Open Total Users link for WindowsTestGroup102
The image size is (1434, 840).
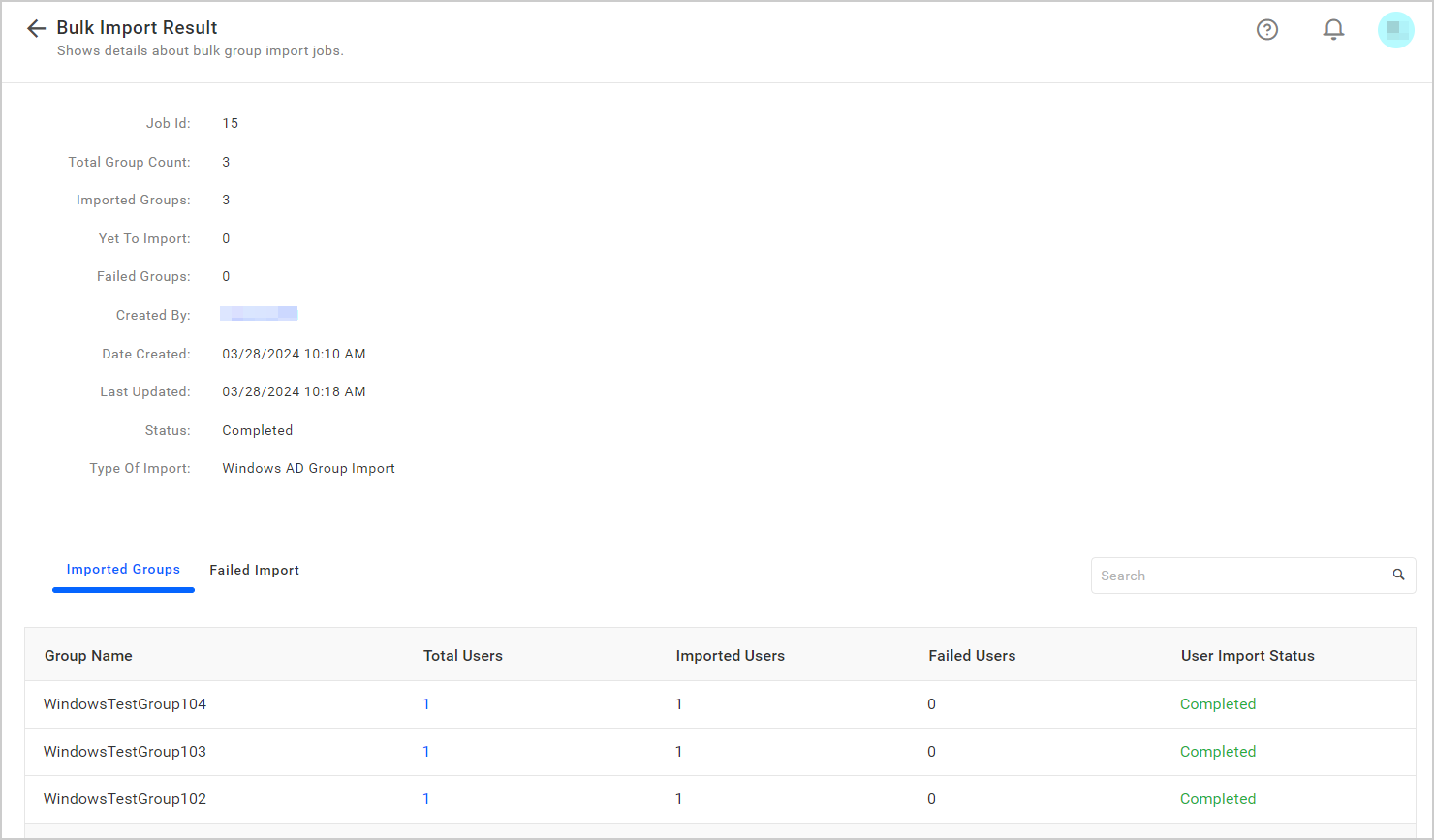point(426,799)
